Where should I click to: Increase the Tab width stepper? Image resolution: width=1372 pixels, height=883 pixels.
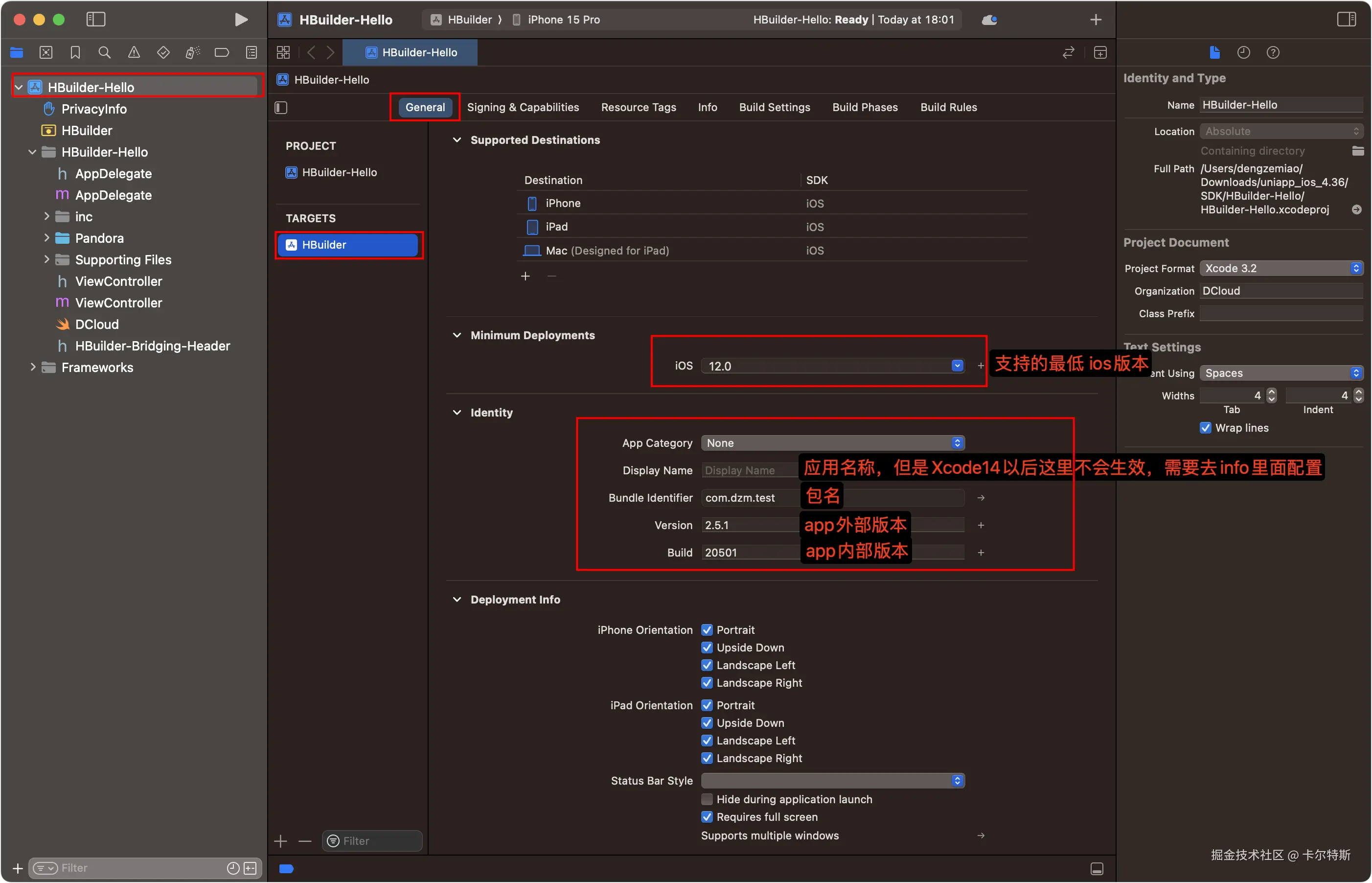[x=1271, y=392]
